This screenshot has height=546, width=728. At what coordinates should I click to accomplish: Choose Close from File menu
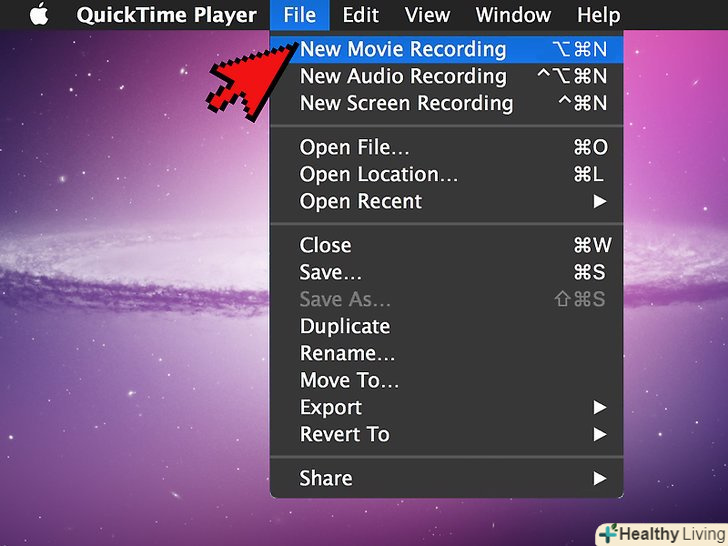point(447,245)
